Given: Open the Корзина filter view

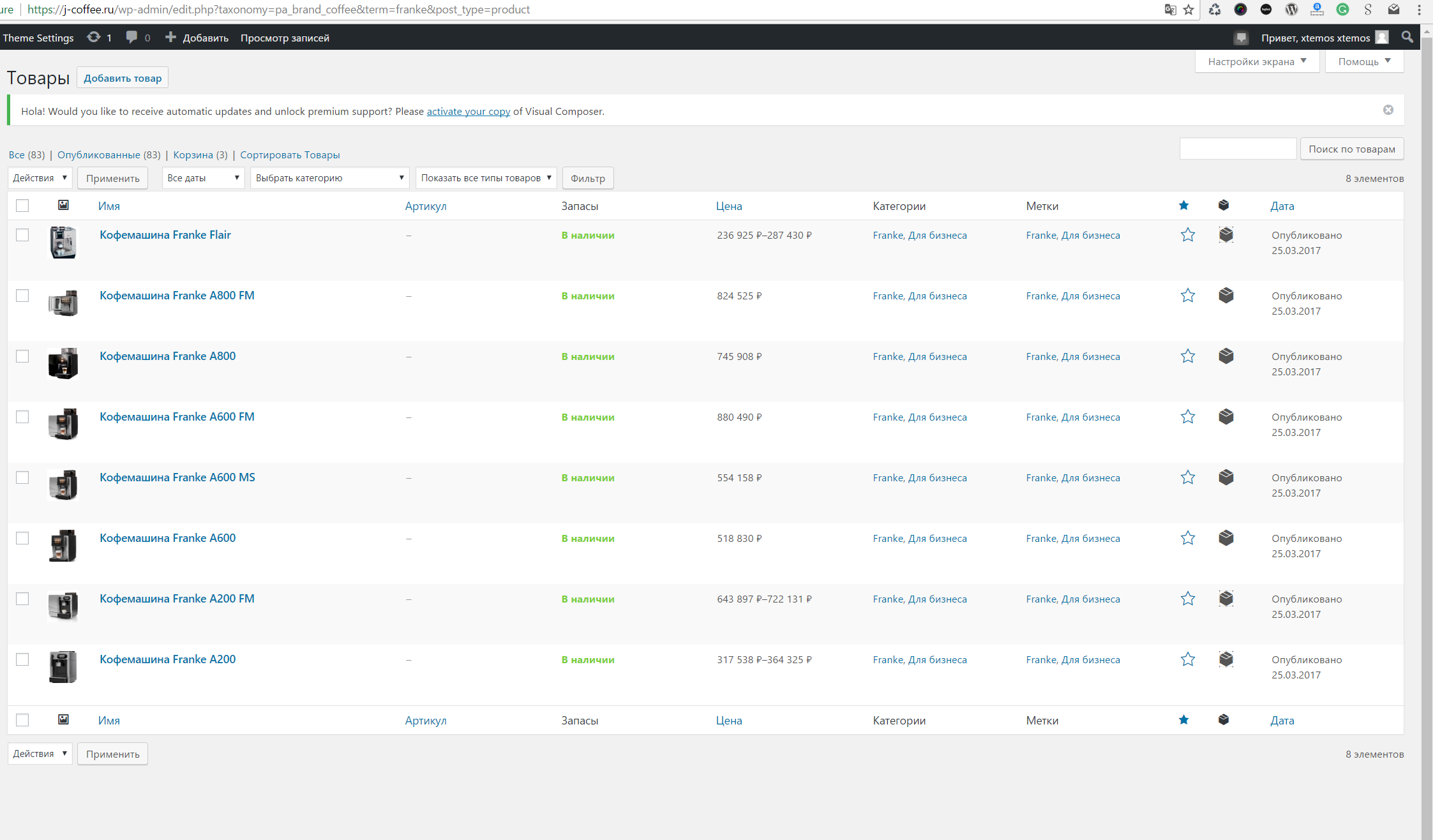Looking at the screenshot, I should click(193, 155).
